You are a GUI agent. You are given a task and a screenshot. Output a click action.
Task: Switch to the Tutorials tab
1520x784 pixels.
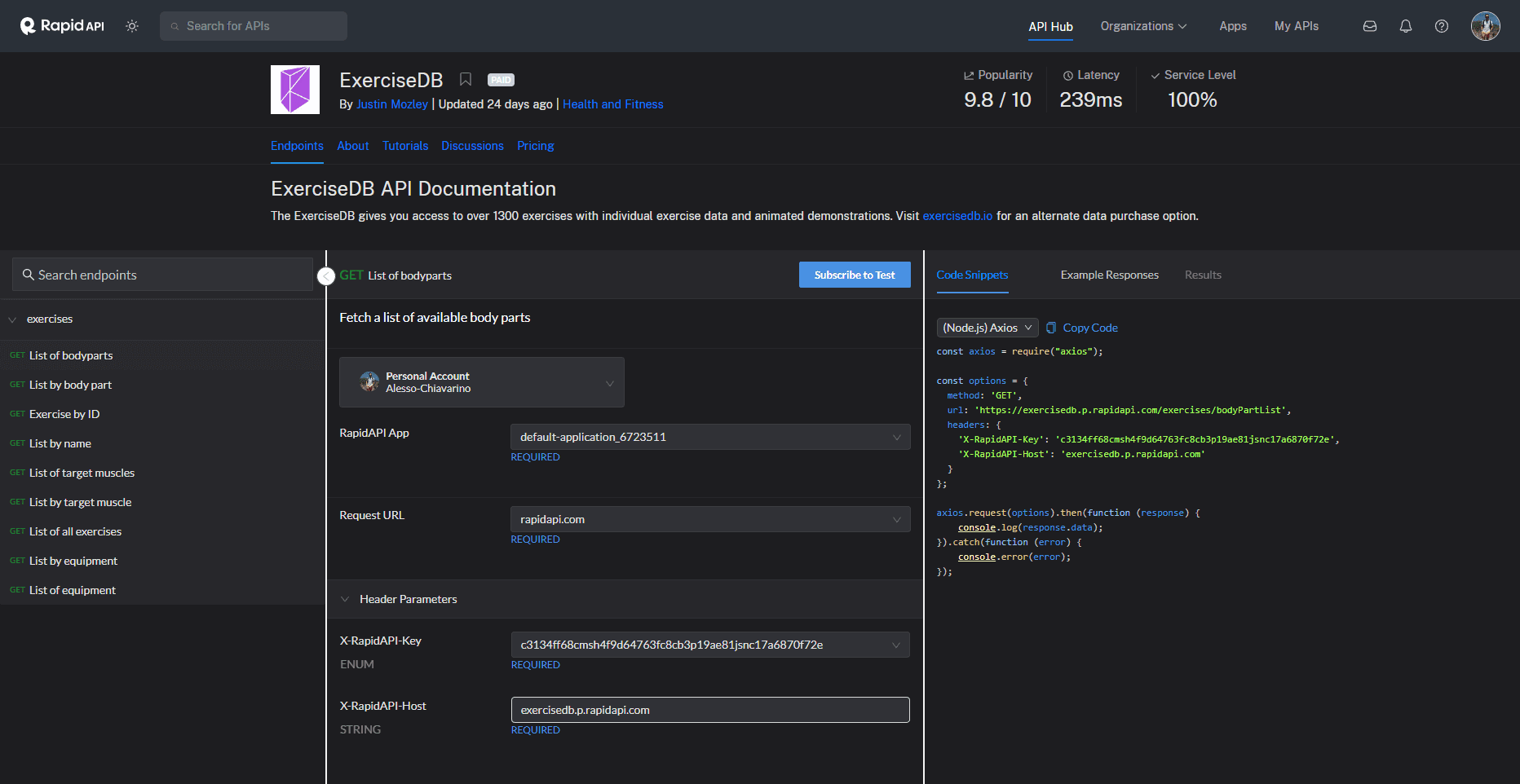(405, 146)
